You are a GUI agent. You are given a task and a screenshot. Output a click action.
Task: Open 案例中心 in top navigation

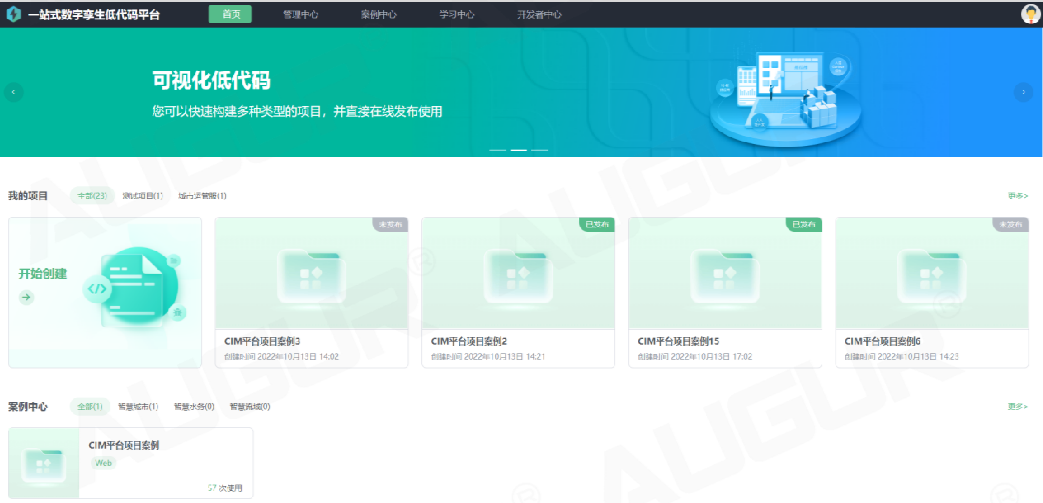[378, 15]
